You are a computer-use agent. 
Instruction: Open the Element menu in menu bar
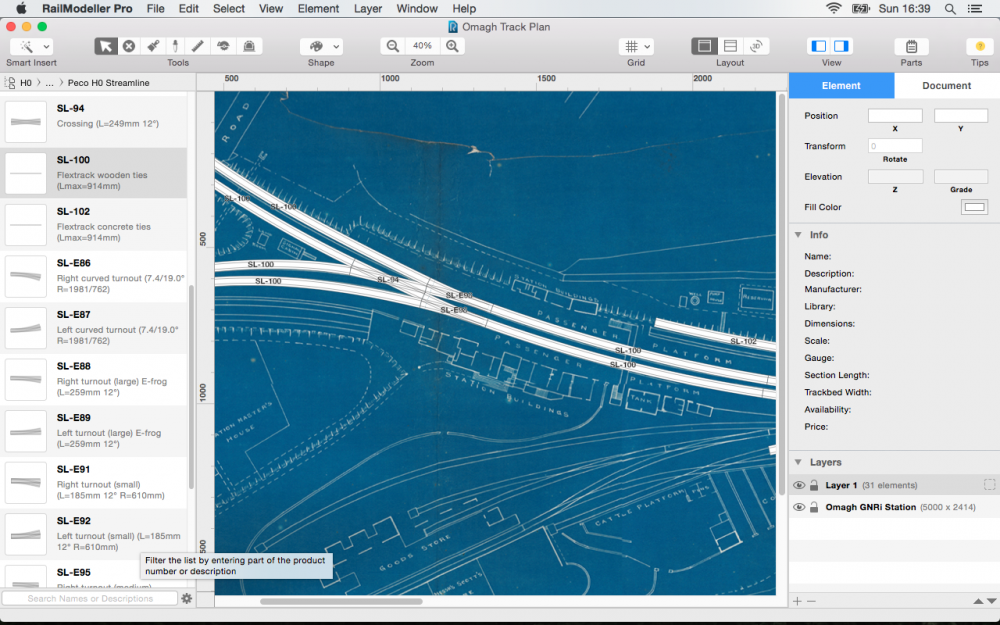(318, 8)
